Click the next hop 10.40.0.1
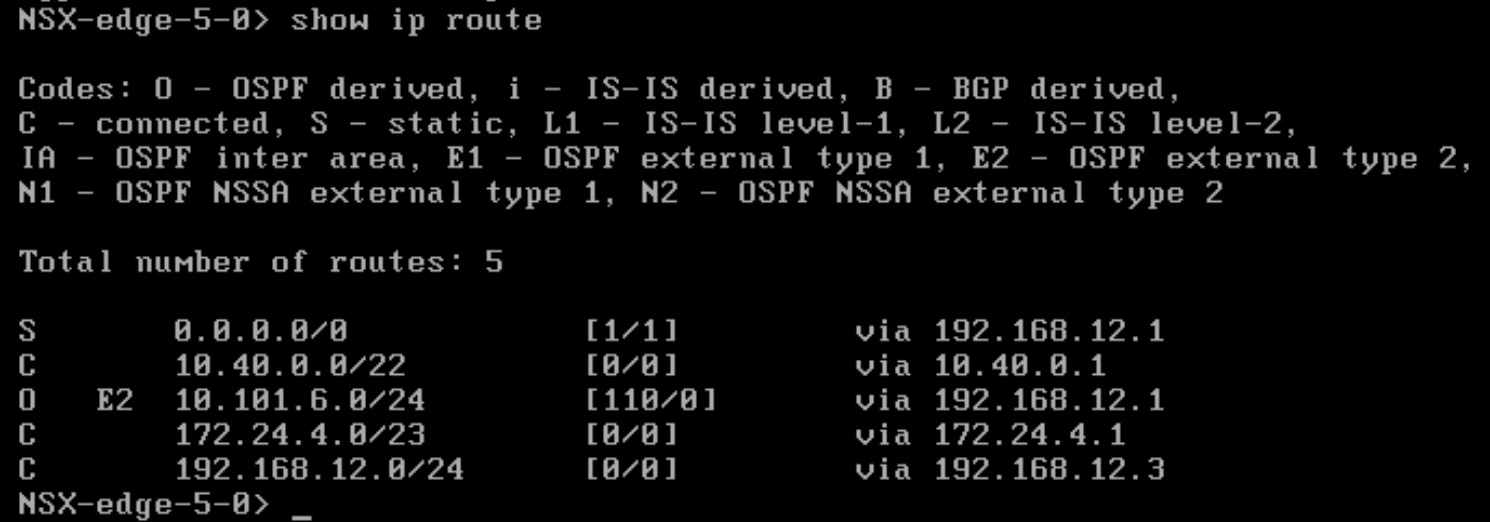The image size is (1490, 522). 1020,366
